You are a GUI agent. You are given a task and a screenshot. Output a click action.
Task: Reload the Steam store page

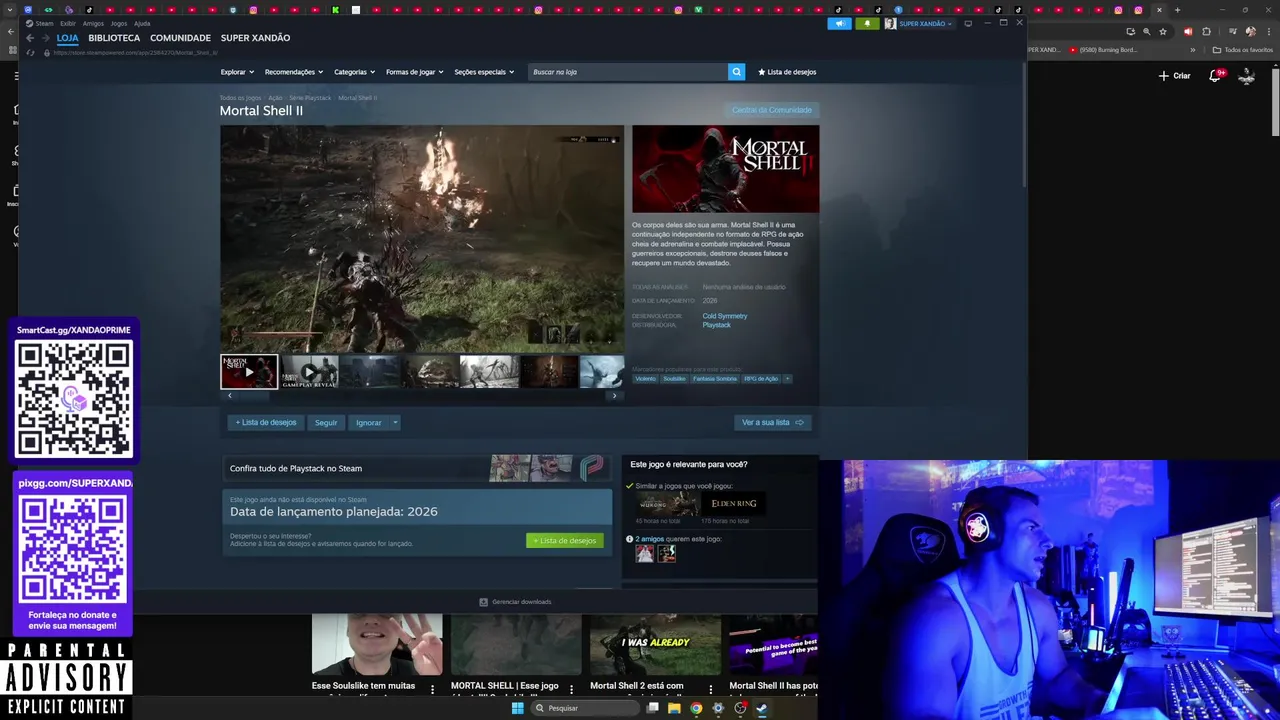30,52
